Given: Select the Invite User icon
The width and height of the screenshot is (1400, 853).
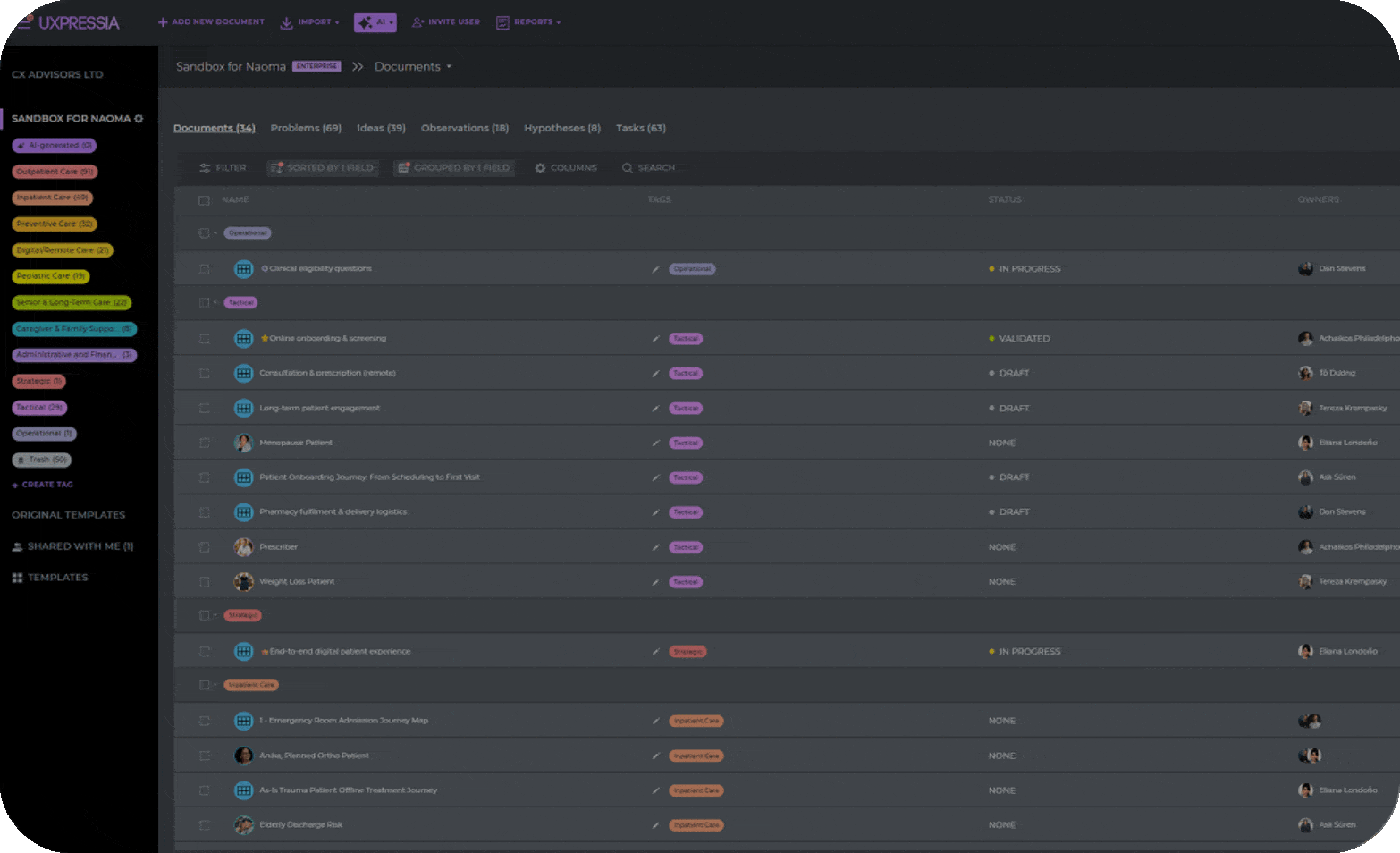Looking at the screenshot, I should [x=417, y=21].
